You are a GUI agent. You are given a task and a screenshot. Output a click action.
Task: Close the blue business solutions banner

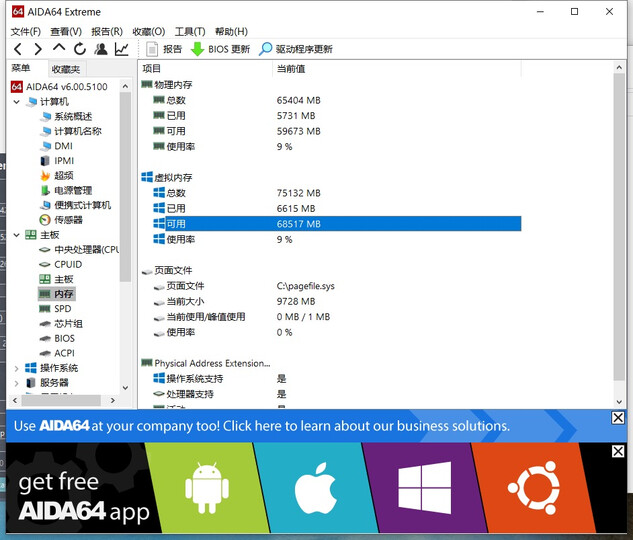618,418
